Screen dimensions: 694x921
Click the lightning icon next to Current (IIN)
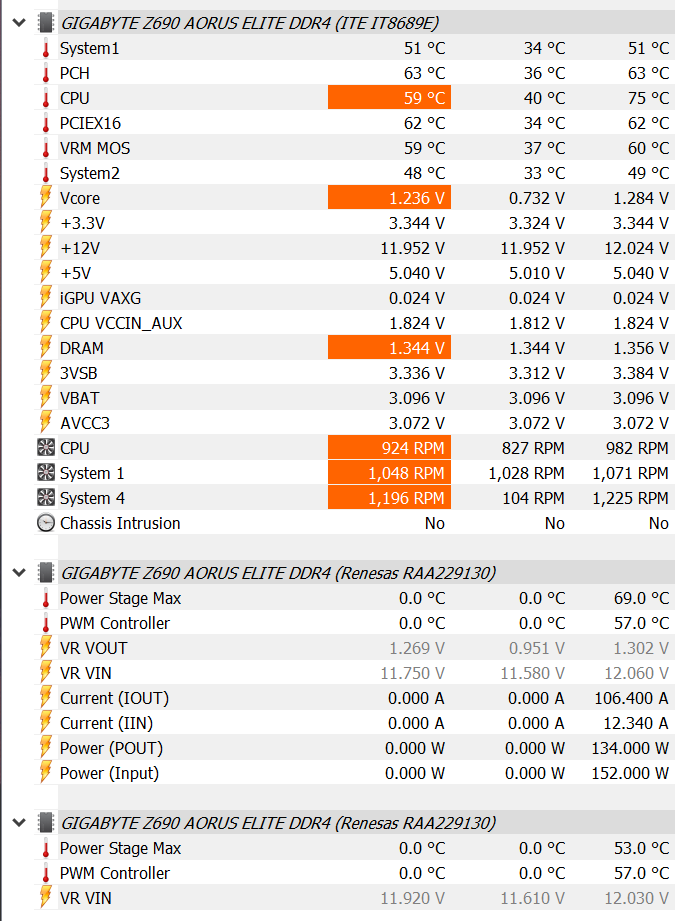(x=46, y=723)
